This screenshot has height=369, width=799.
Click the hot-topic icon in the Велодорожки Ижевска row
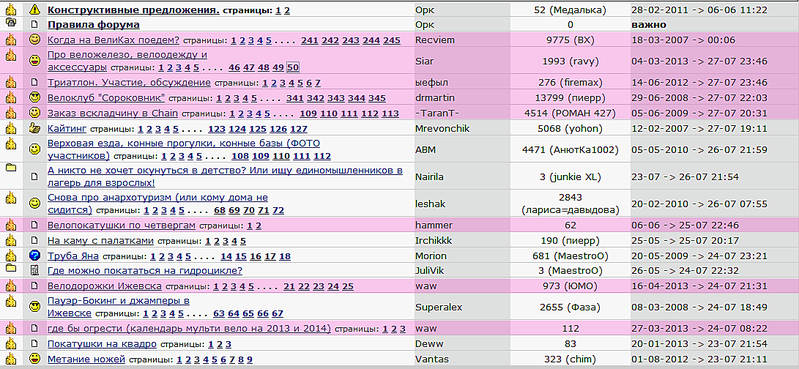coord(10,285)
